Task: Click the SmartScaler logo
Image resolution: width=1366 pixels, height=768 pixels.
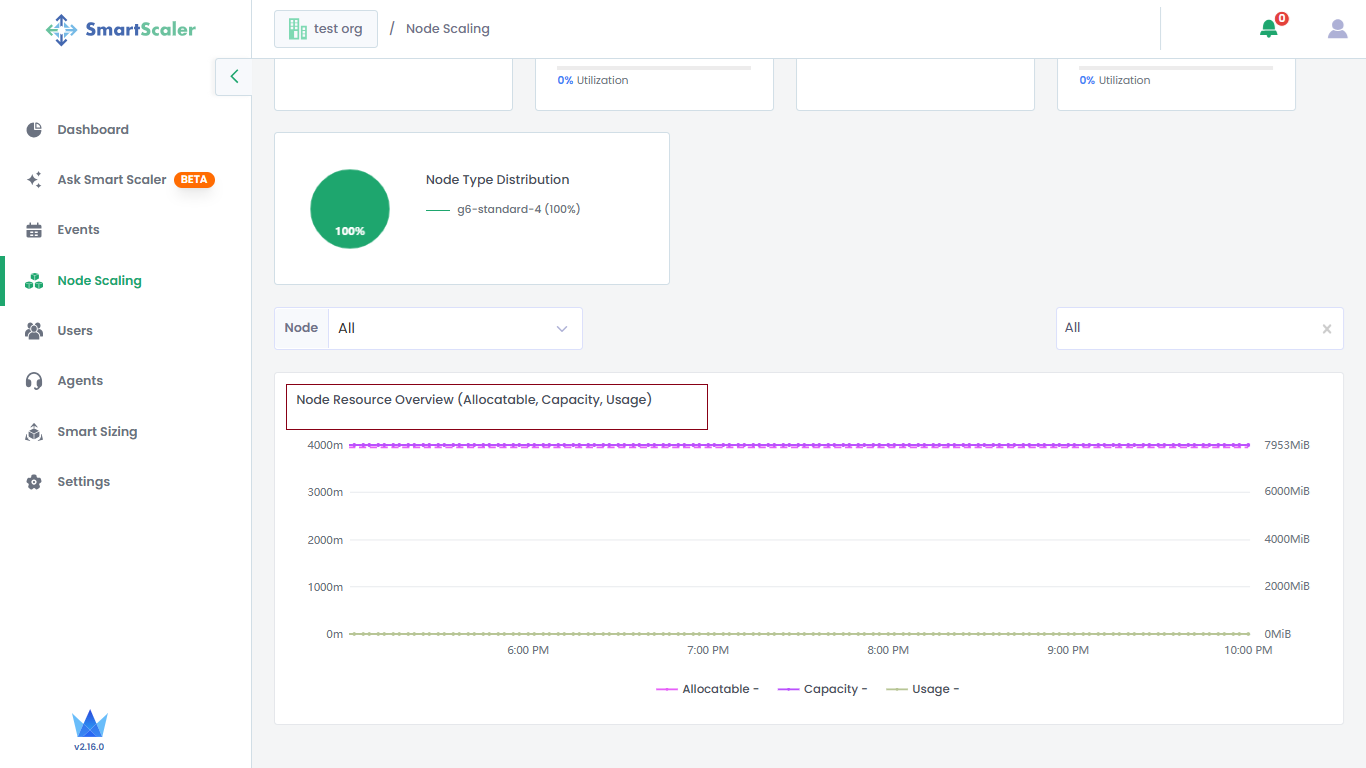Action: pyautogui.click(x=121, y=30)
